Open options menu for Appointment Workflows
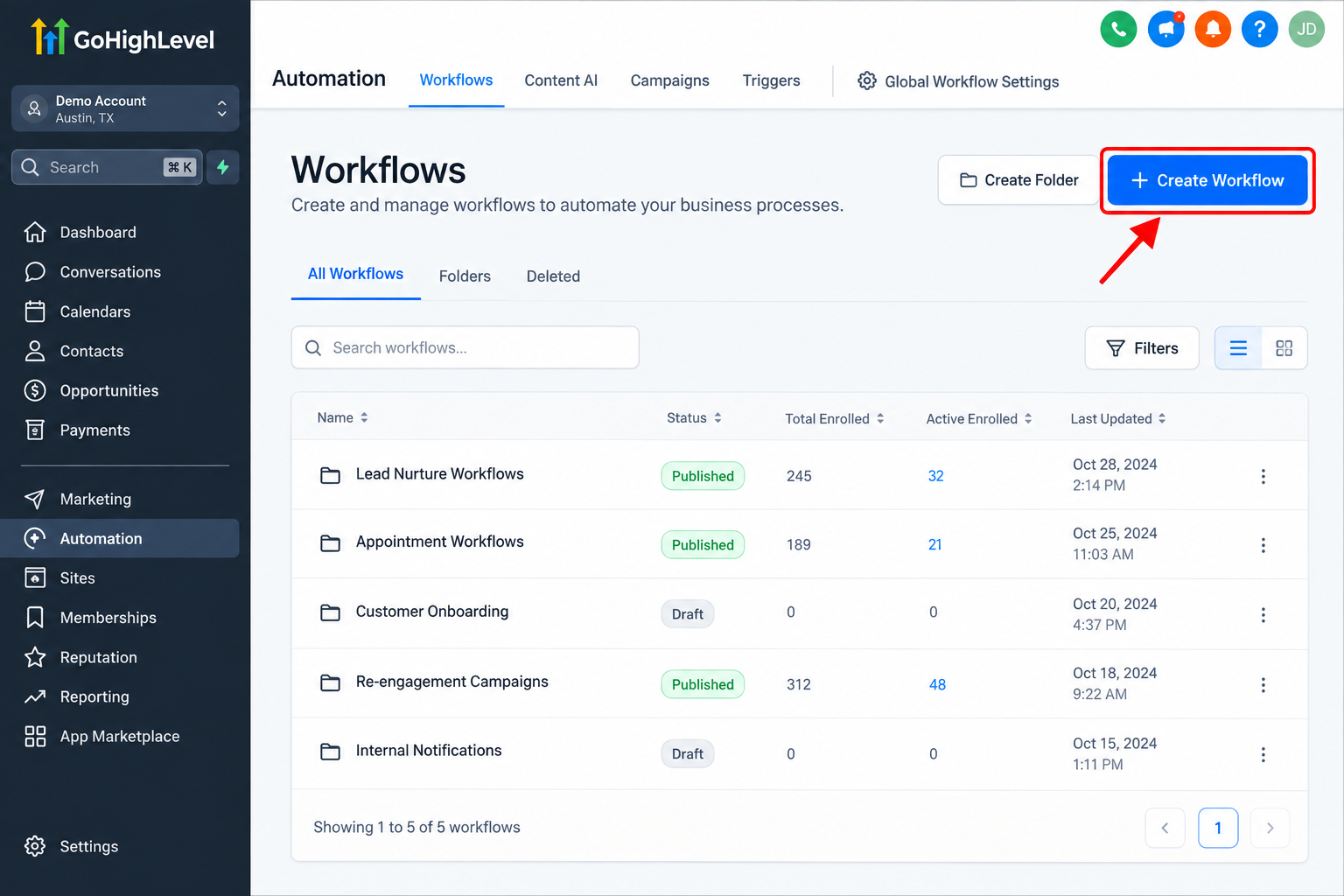 (1263, 545)
